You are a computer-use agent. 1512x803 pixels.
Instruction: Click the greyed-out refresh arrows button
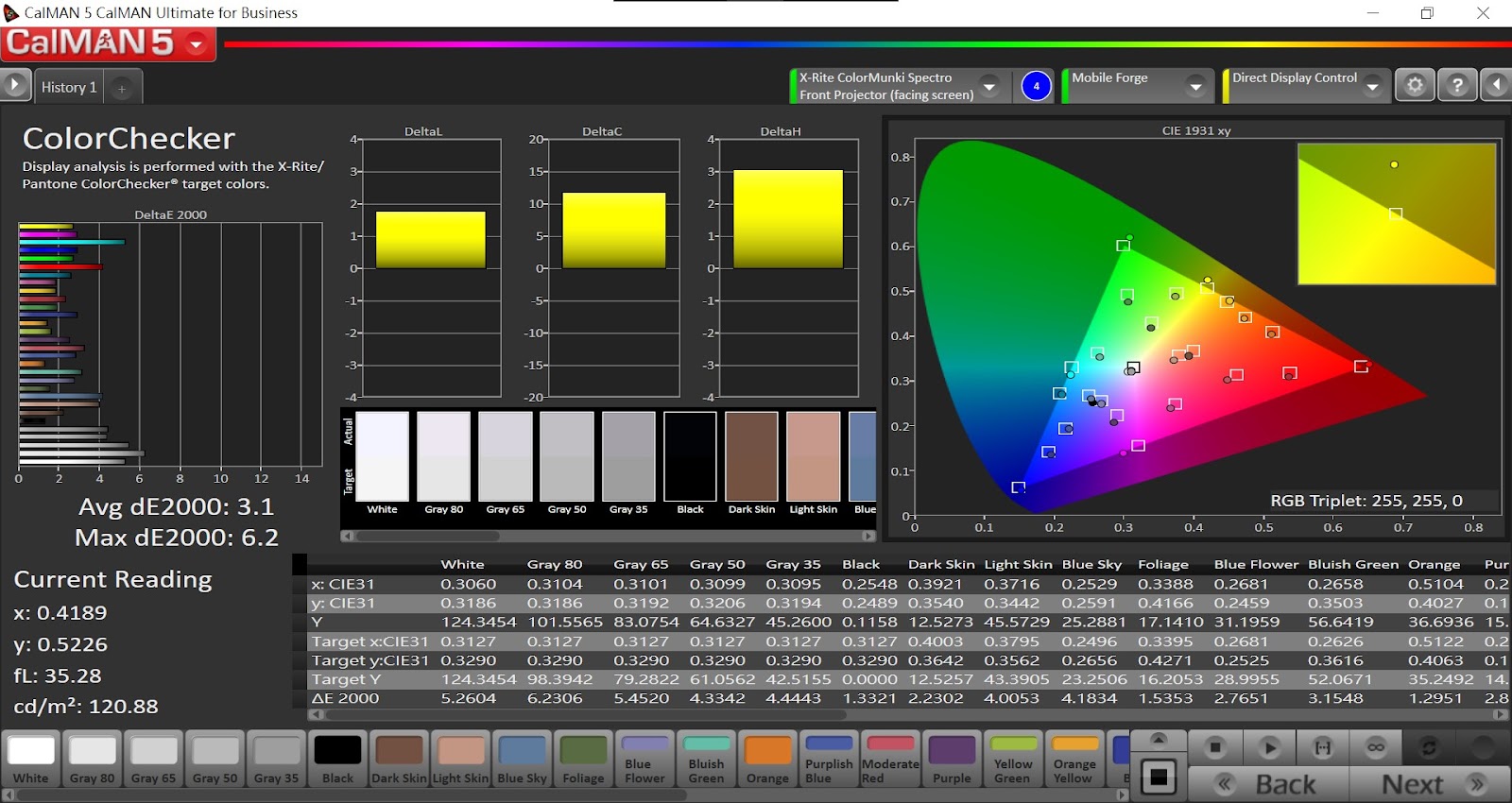[x=1429, y=747]
